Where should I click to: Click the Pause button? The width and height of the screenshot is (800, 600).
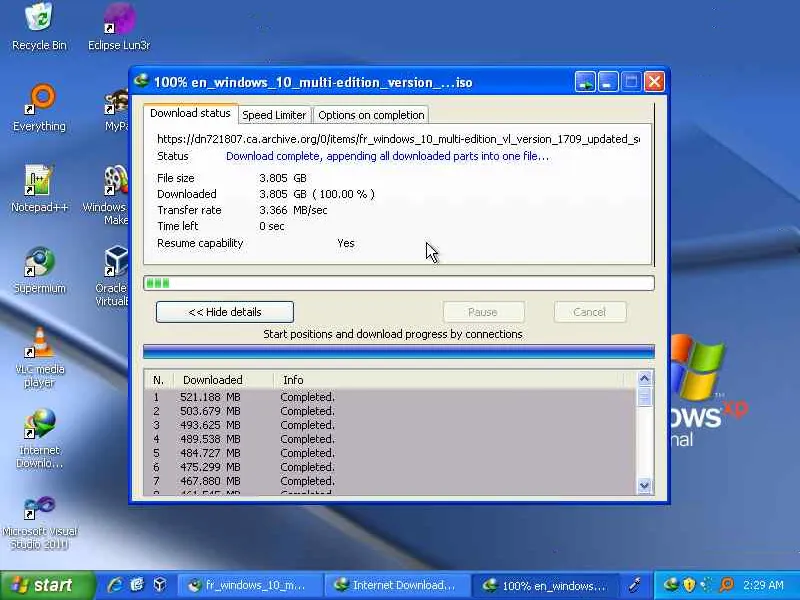click(x=483, y=312)
